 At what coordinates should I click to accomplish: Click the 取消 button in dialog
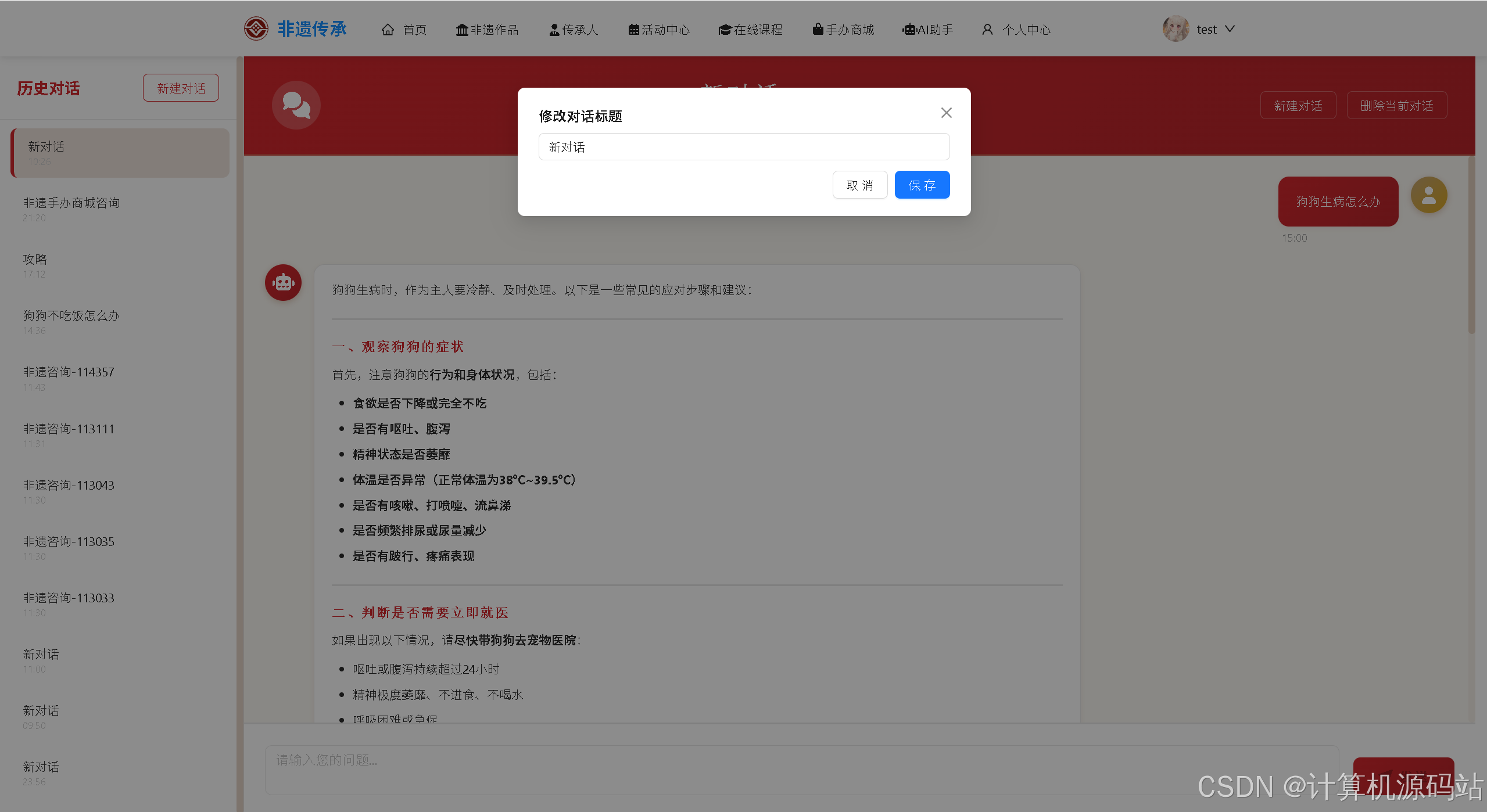(x=859, y=185)
